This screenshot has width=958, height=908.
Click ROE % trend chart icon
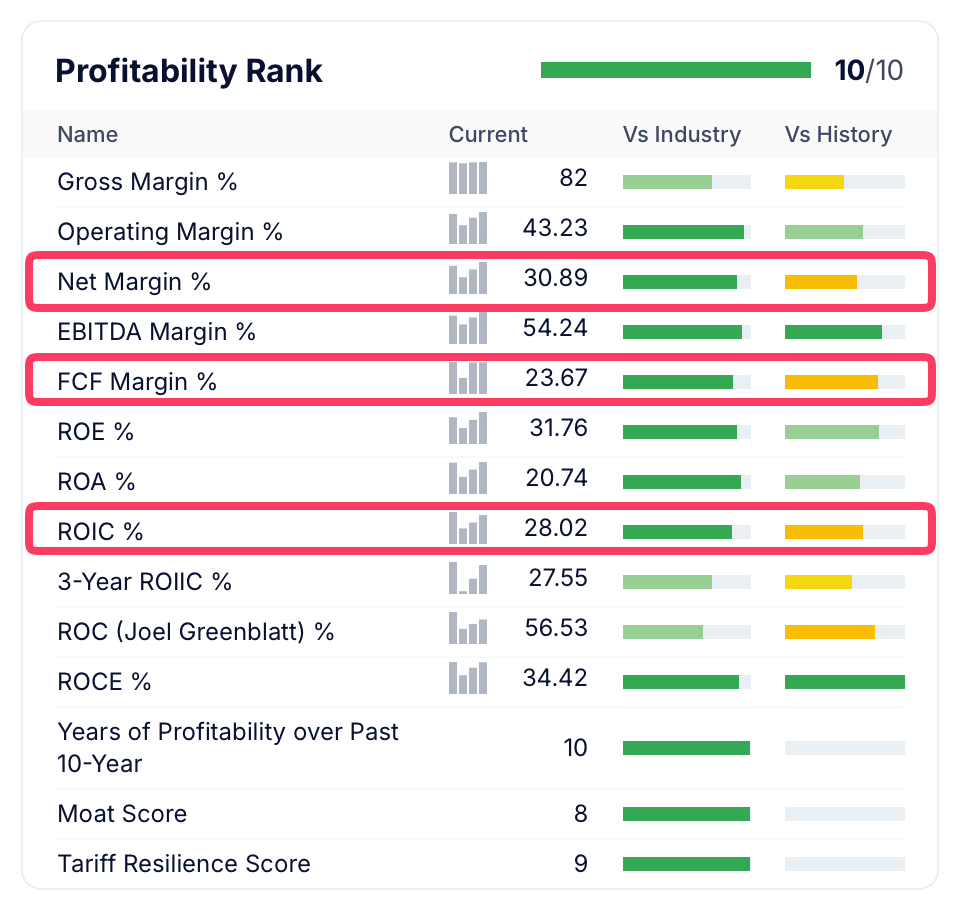point(468,429)
